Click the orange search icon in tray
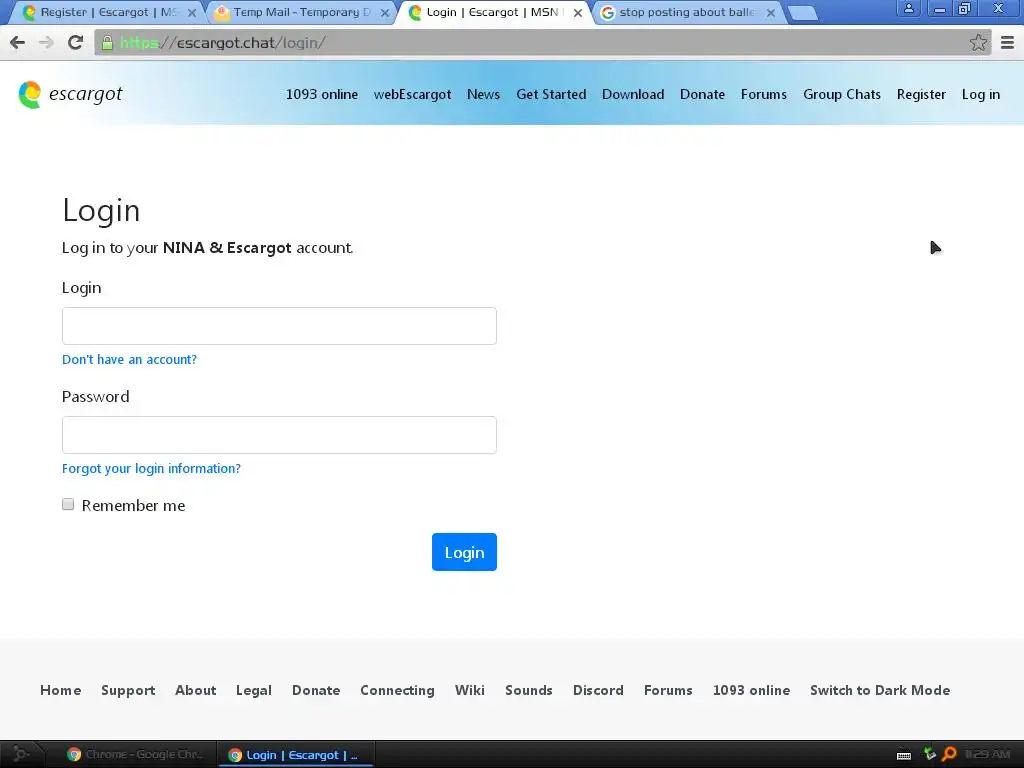The image size is (1024, 768). pos(949,754)
